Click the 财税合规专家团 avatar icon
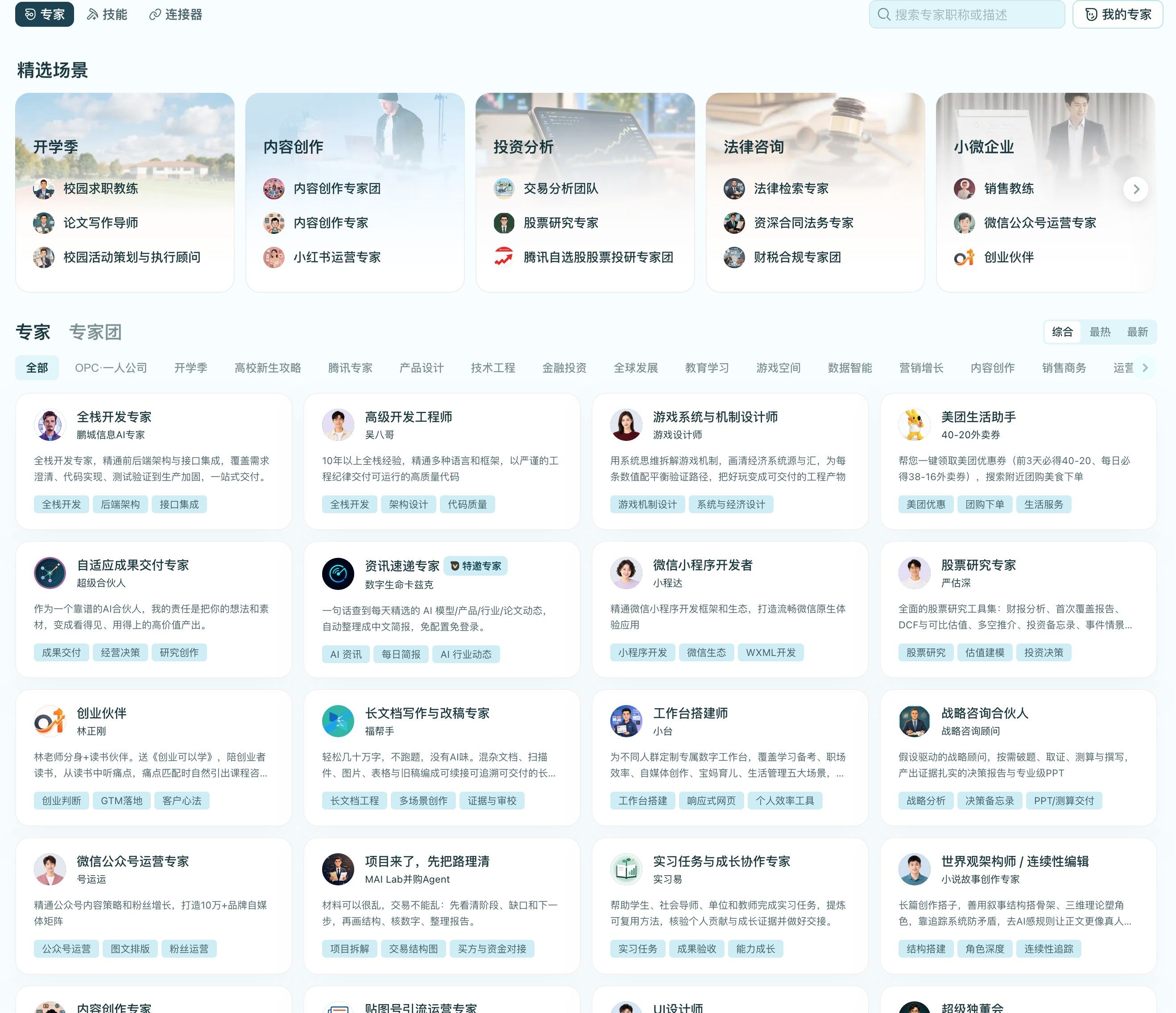 tap(734, 257)
